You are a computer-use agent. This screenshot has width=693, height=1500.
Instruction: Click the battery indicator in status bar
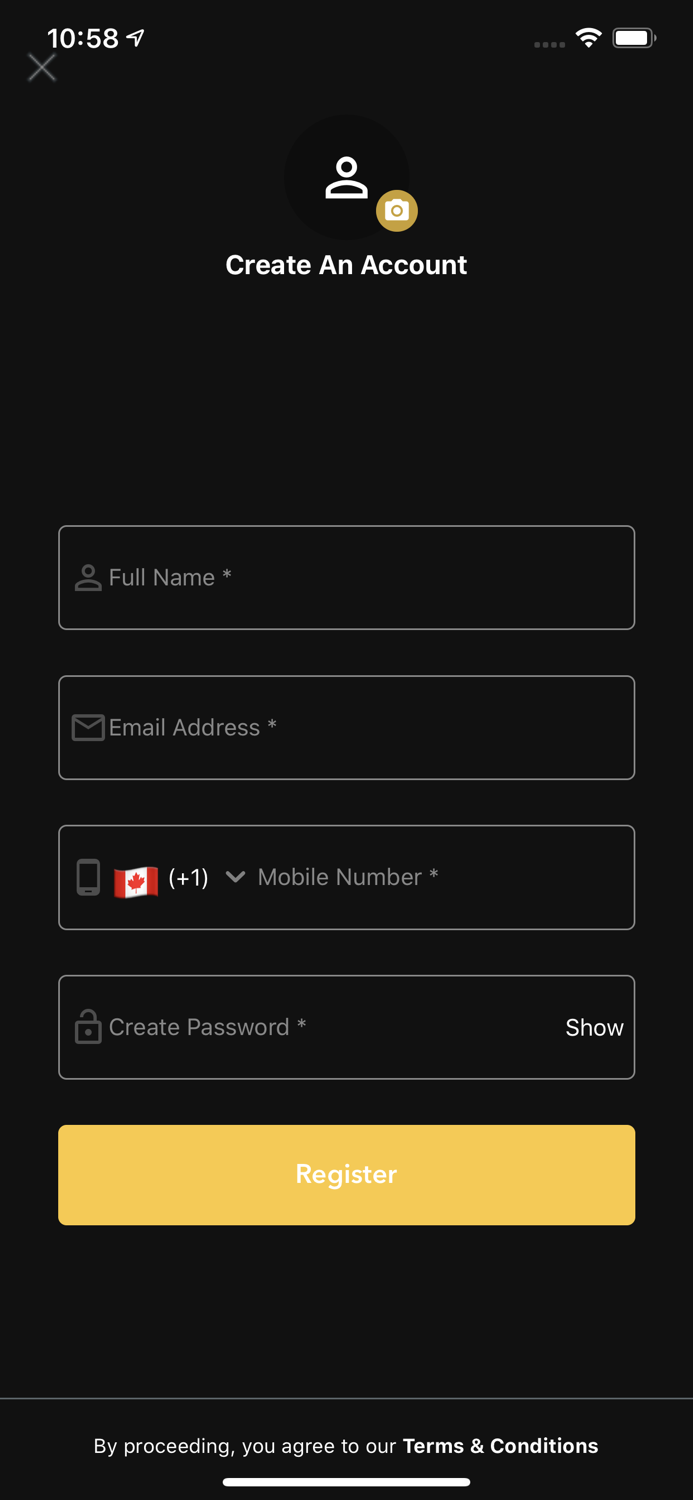pos(633,37)
